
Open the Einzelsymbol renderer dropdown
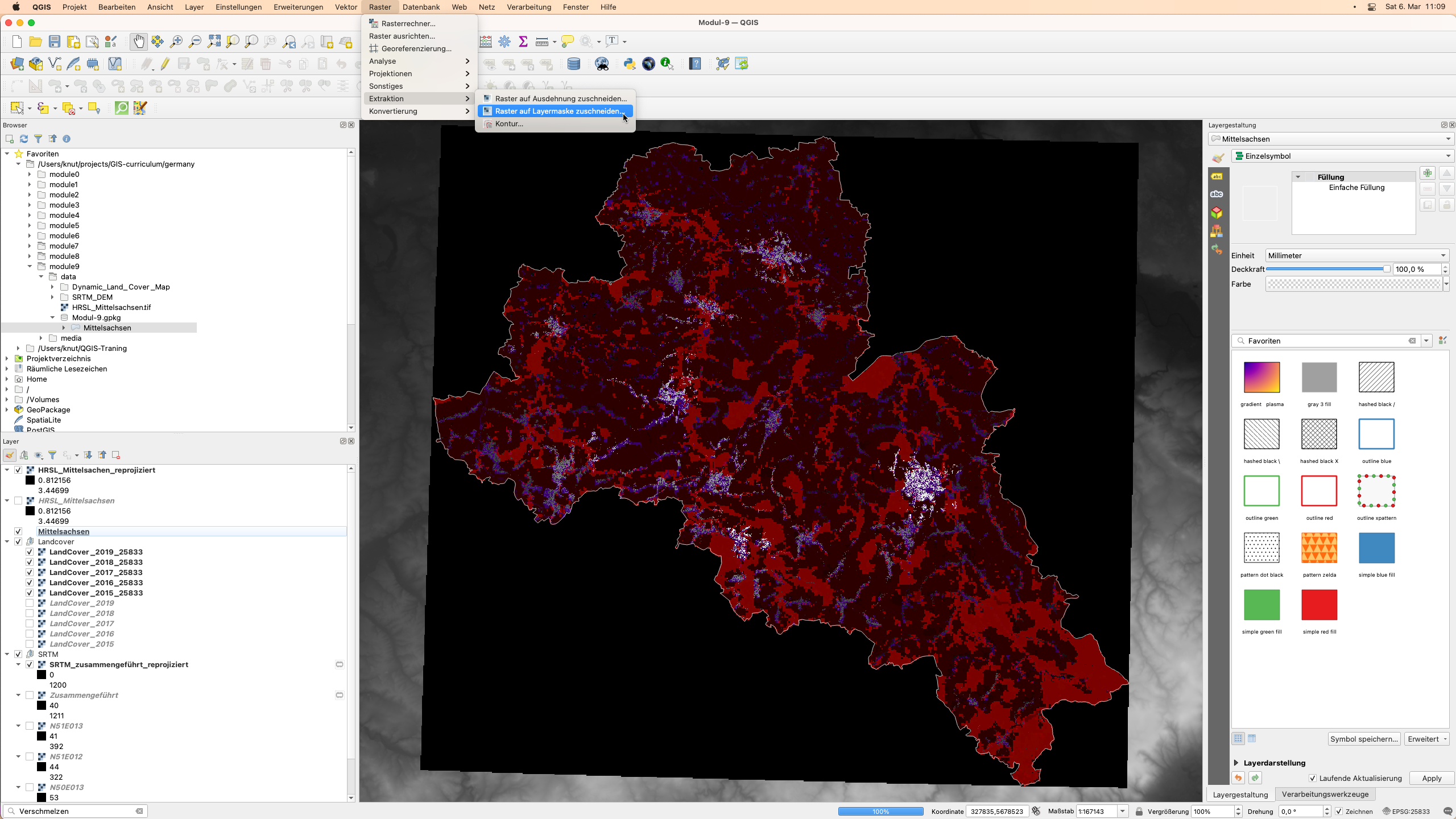pos(1343,156)
